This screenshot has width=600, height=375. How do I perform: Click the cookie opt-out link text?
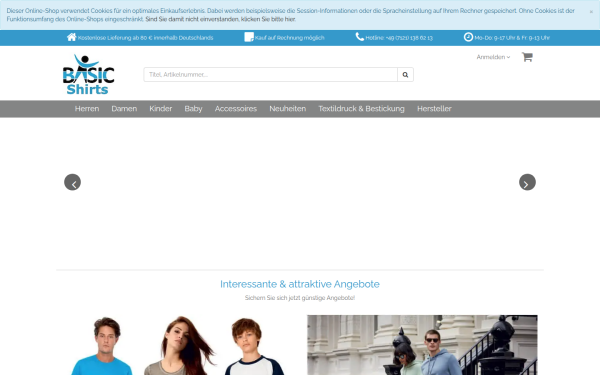pos(220,19)
